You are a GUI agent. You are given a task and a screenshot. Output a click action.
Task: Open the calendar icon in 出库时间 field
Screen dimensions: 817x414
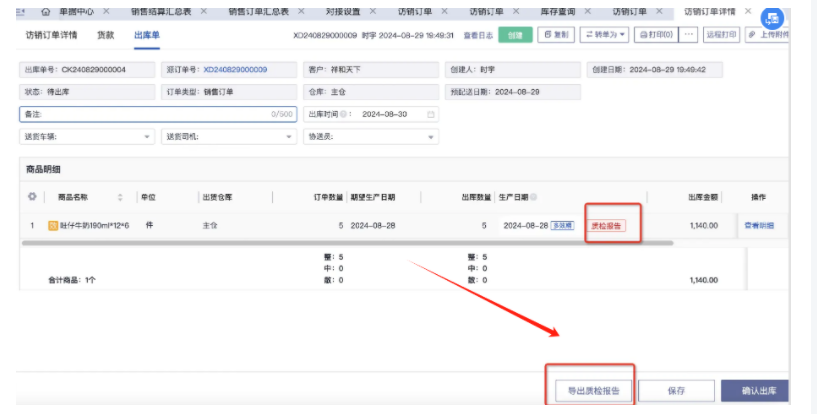pos(431,114)
